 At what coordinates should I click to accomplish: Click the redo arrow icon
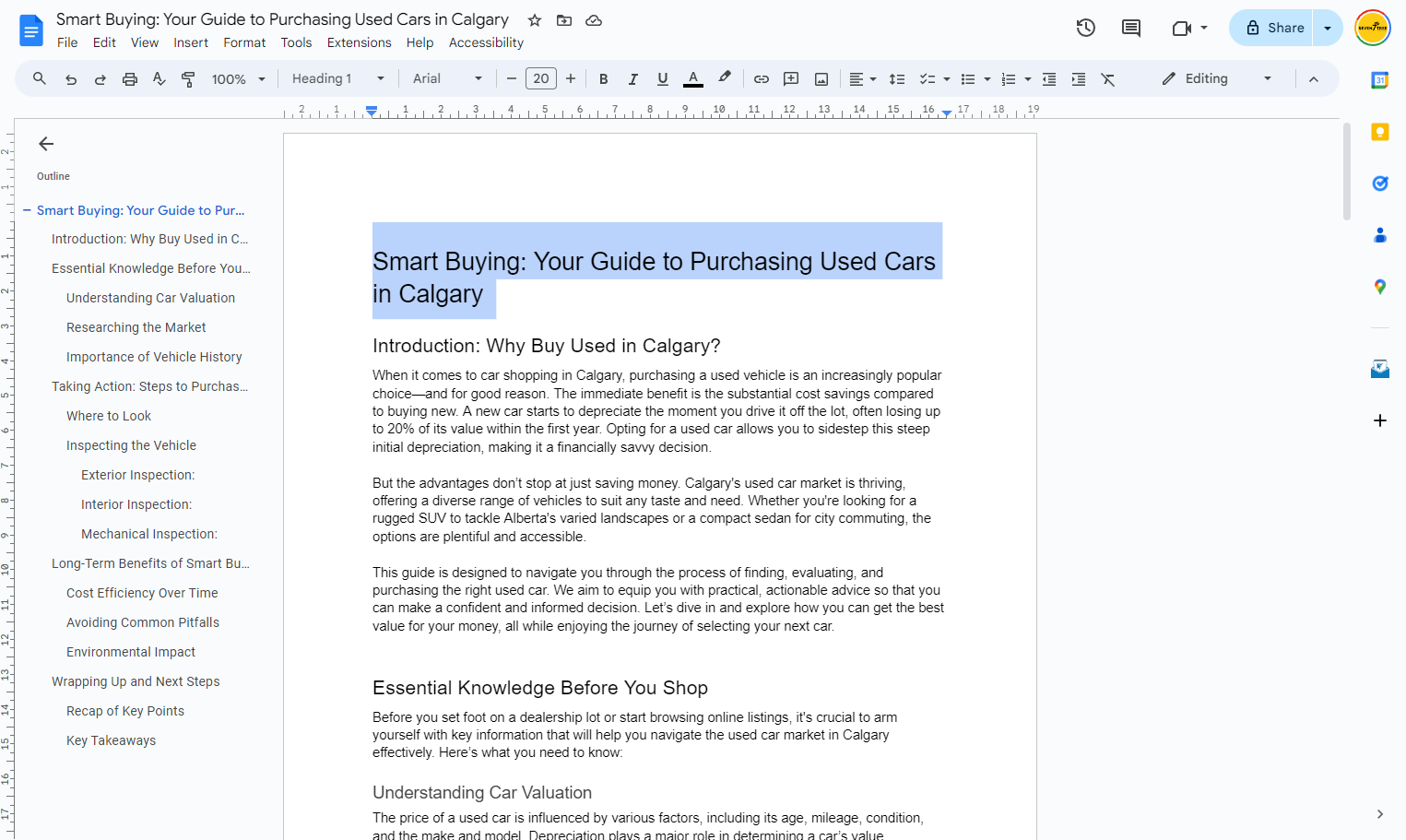[100, 79]
